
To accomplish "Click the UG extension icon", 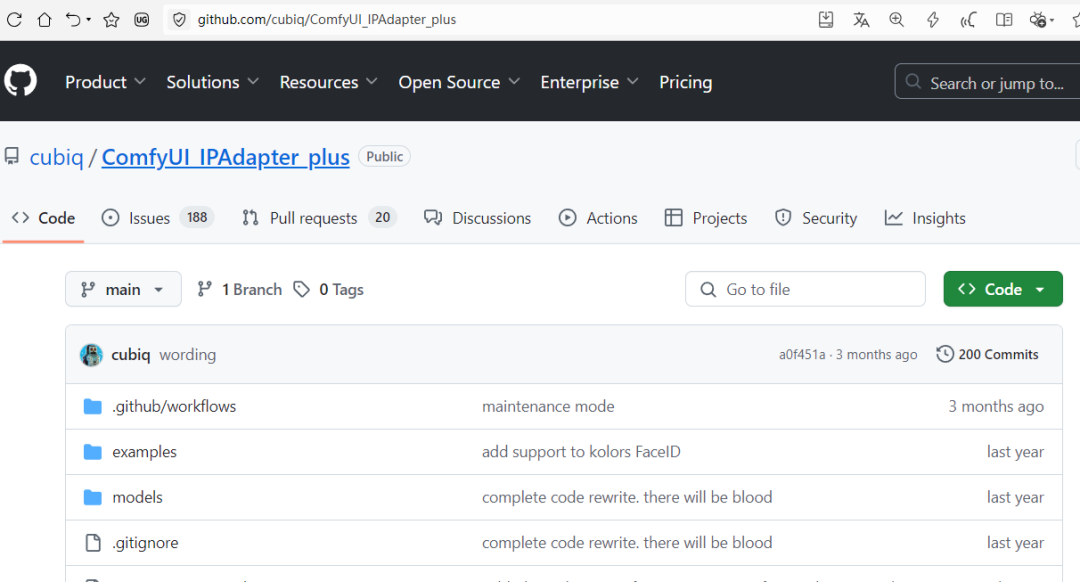I will [142, 19].
